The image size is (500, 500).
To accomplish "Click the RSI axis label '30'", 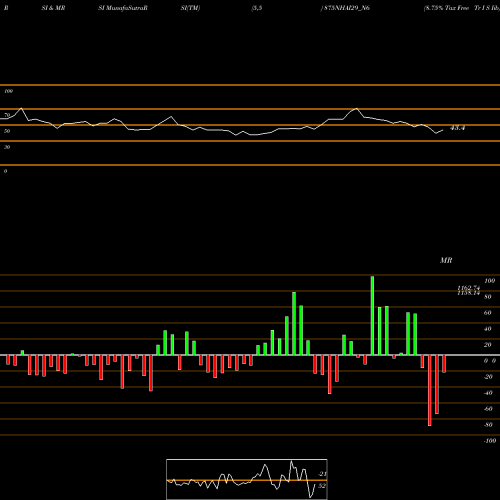I will coord(7,147).
